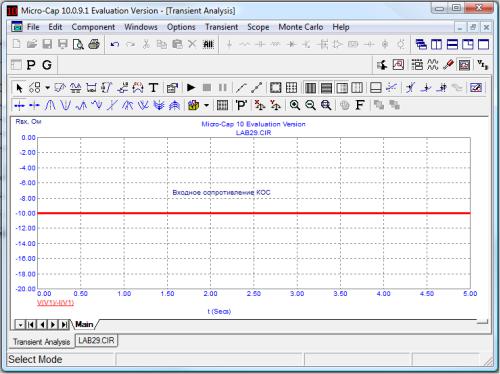
Task: Click the Global Low cursor icon
Action: click(x=143, y=105)
